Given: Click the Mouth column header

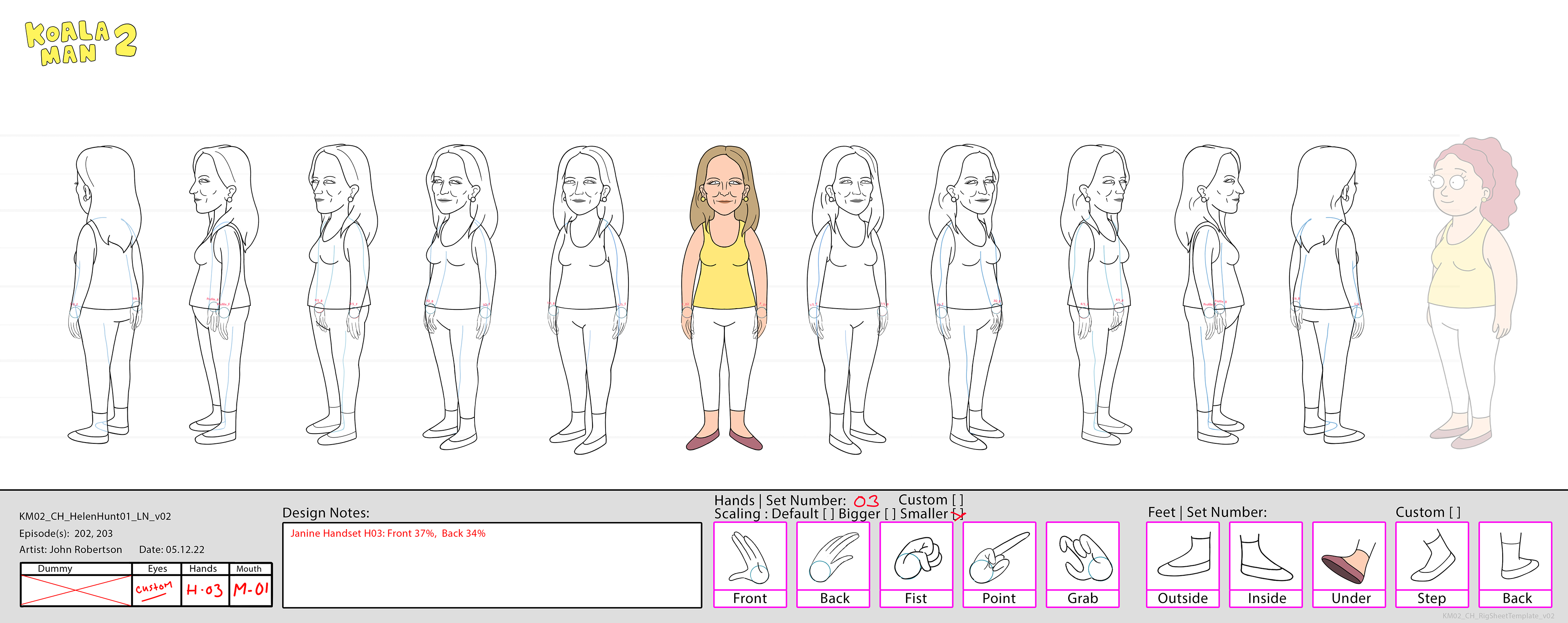Looking at the screenshot, I should pos(249,569).
